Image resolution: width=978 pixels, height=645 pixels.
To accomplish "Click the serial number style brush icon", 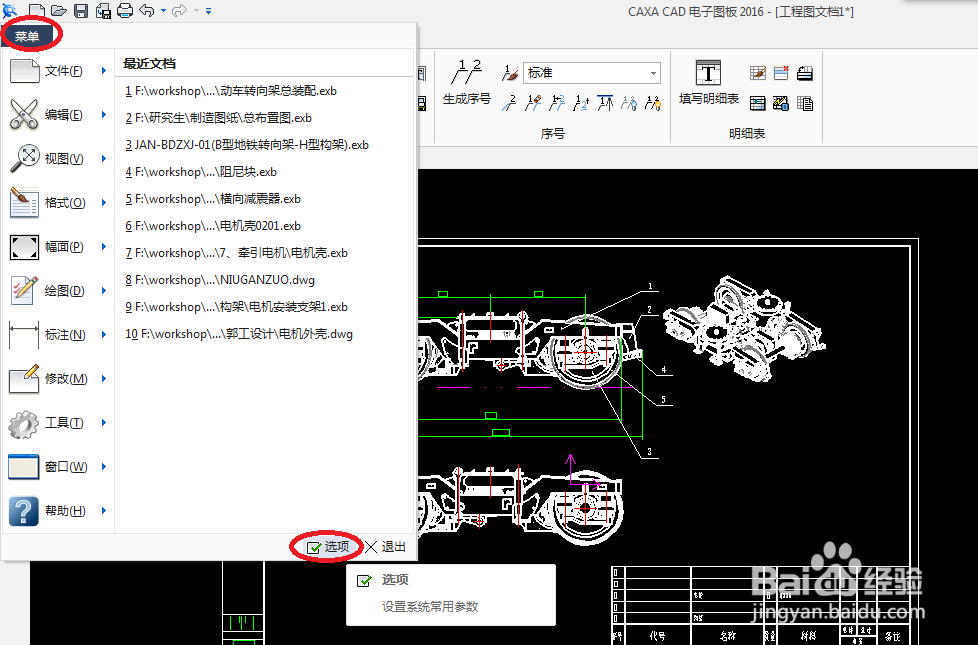I will pyautogui.click(x=510, y=73).
